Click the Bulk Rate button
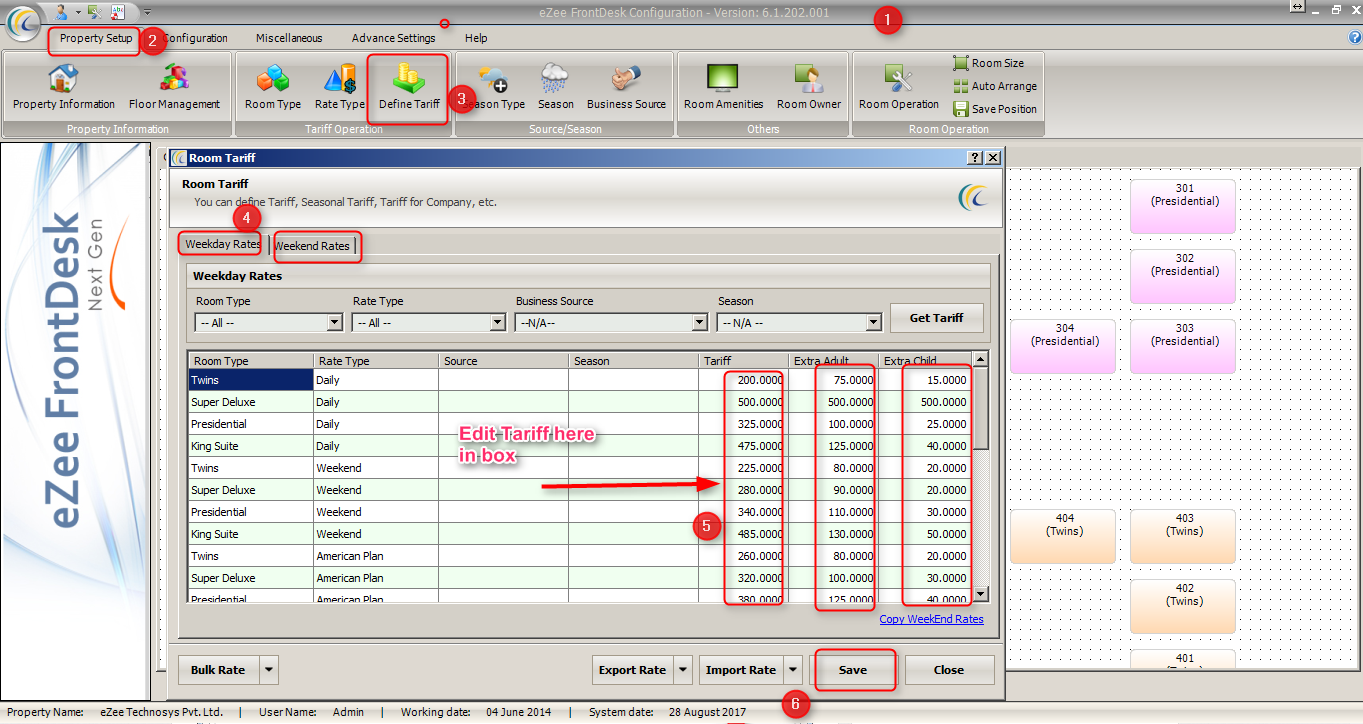This screenshot has height=724, width=1363. 218,670
